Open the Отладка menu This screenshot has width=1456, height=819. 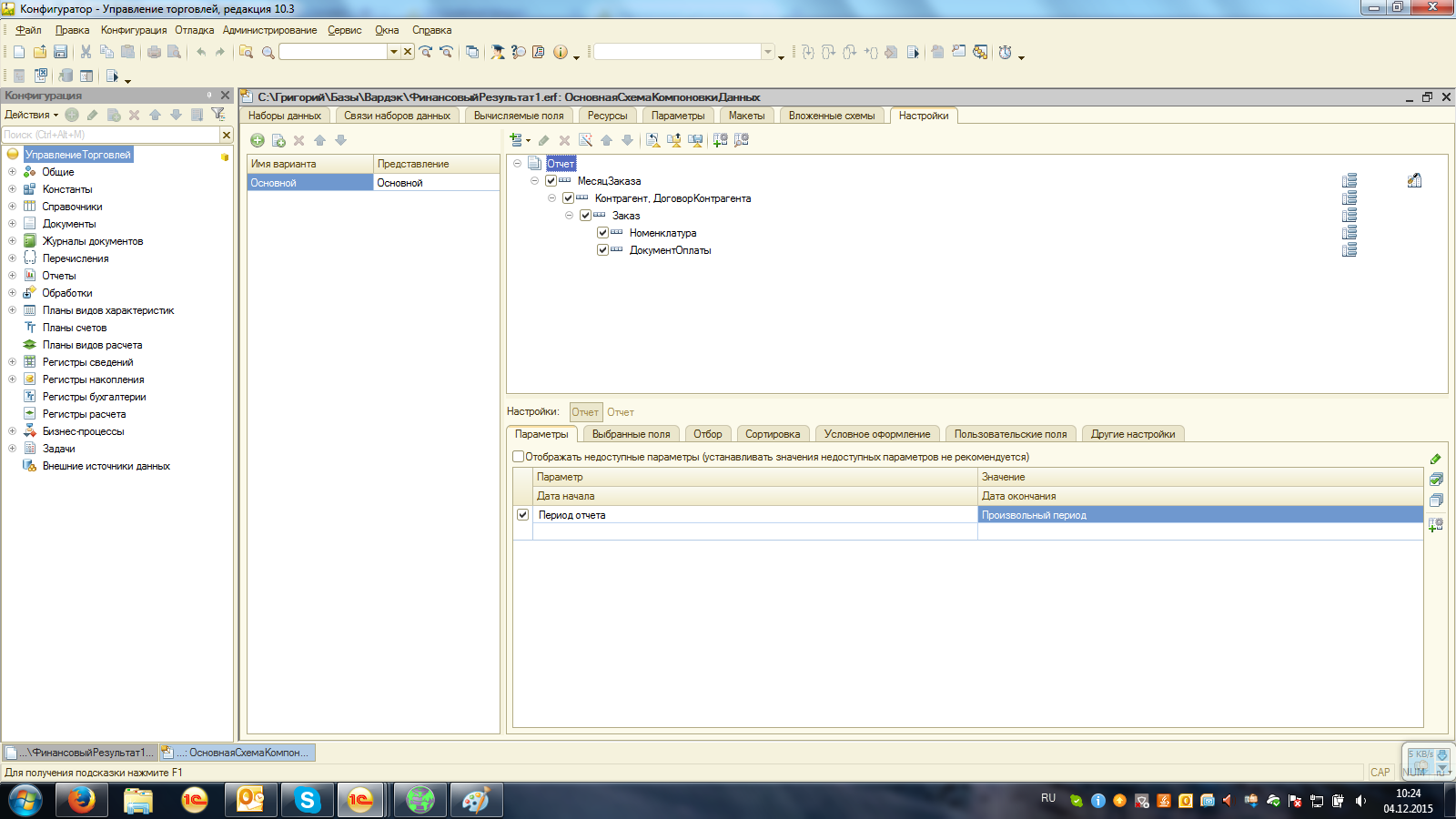[194, 30]
